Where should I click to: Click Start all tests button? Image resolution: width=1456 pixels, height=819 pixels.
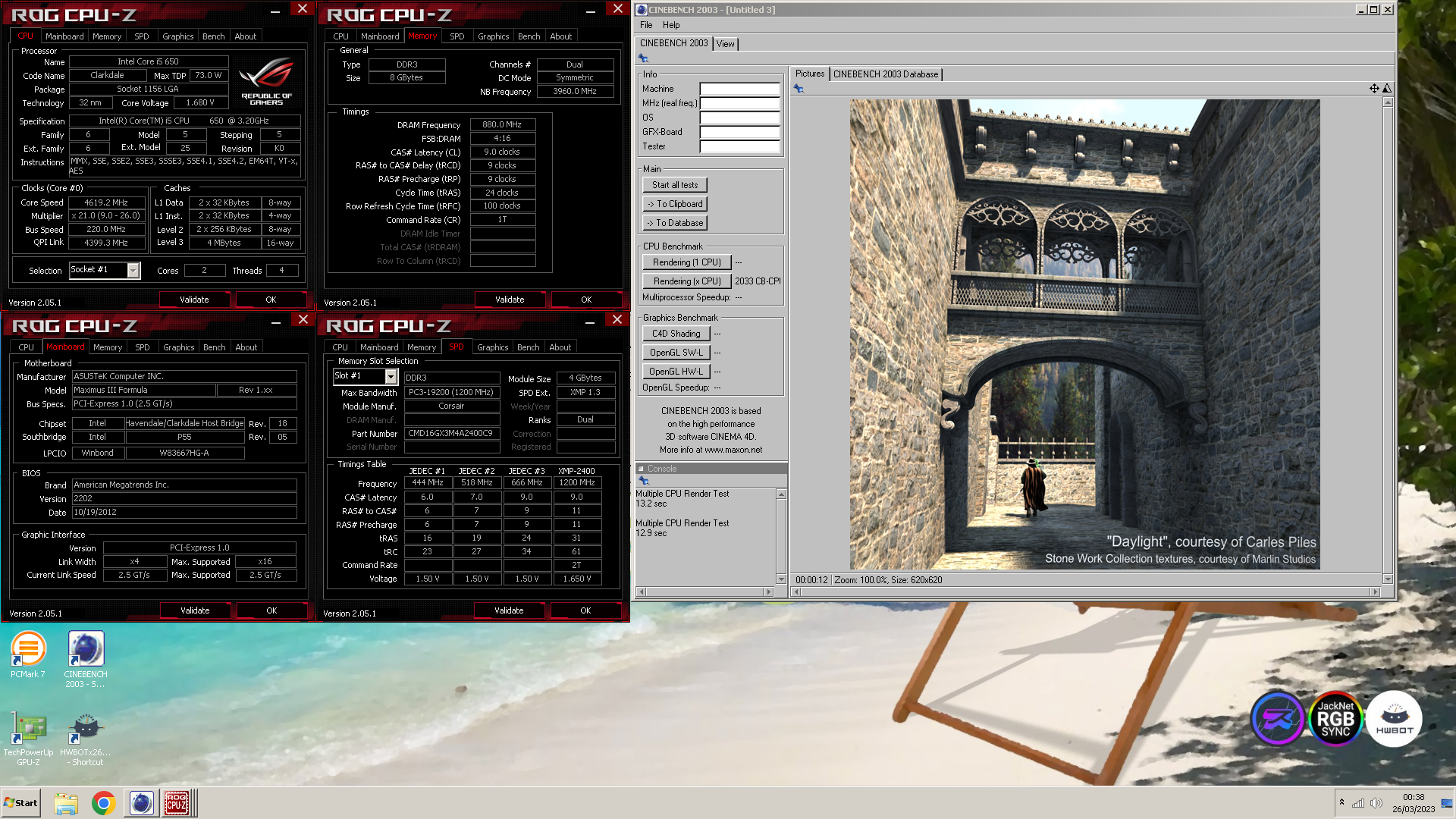pos(675,185)
